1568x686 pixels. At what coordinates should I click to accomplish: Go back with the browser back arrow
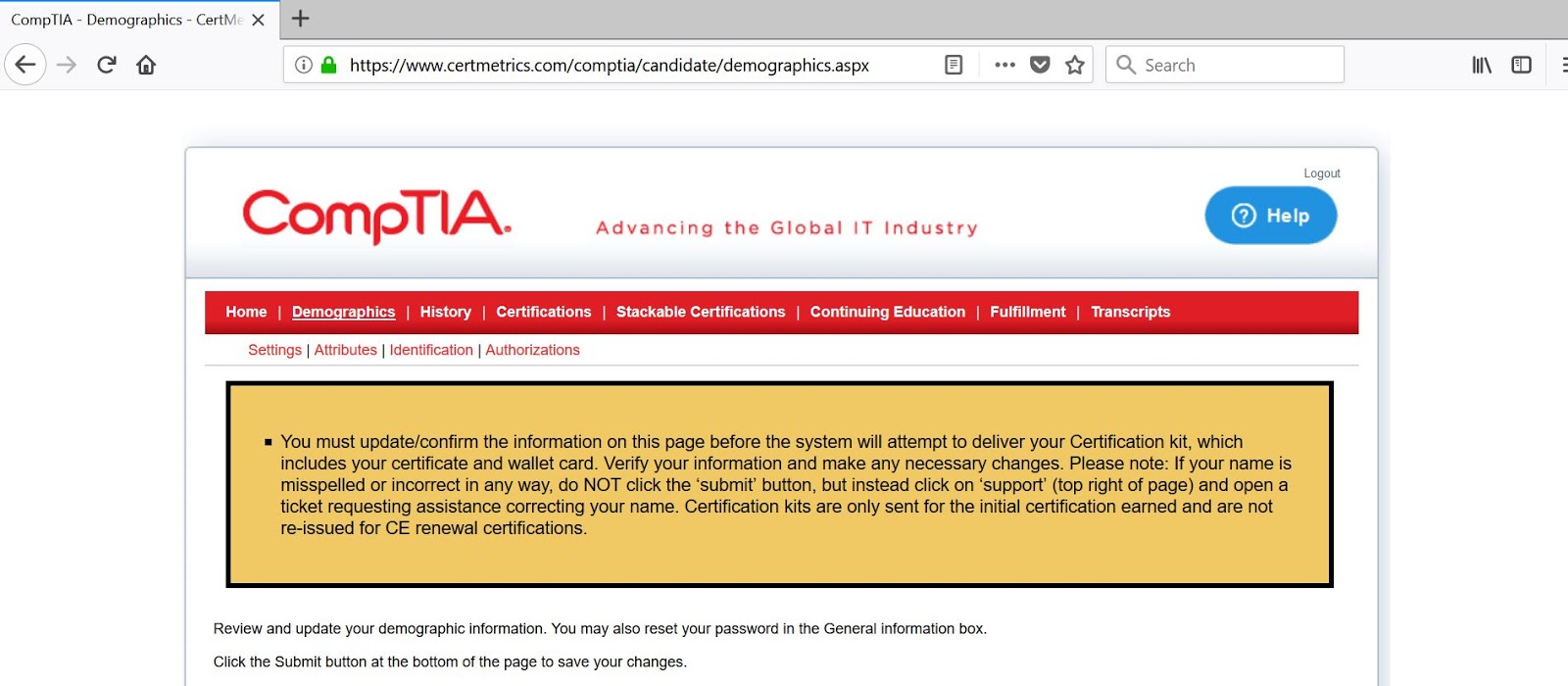25,65
